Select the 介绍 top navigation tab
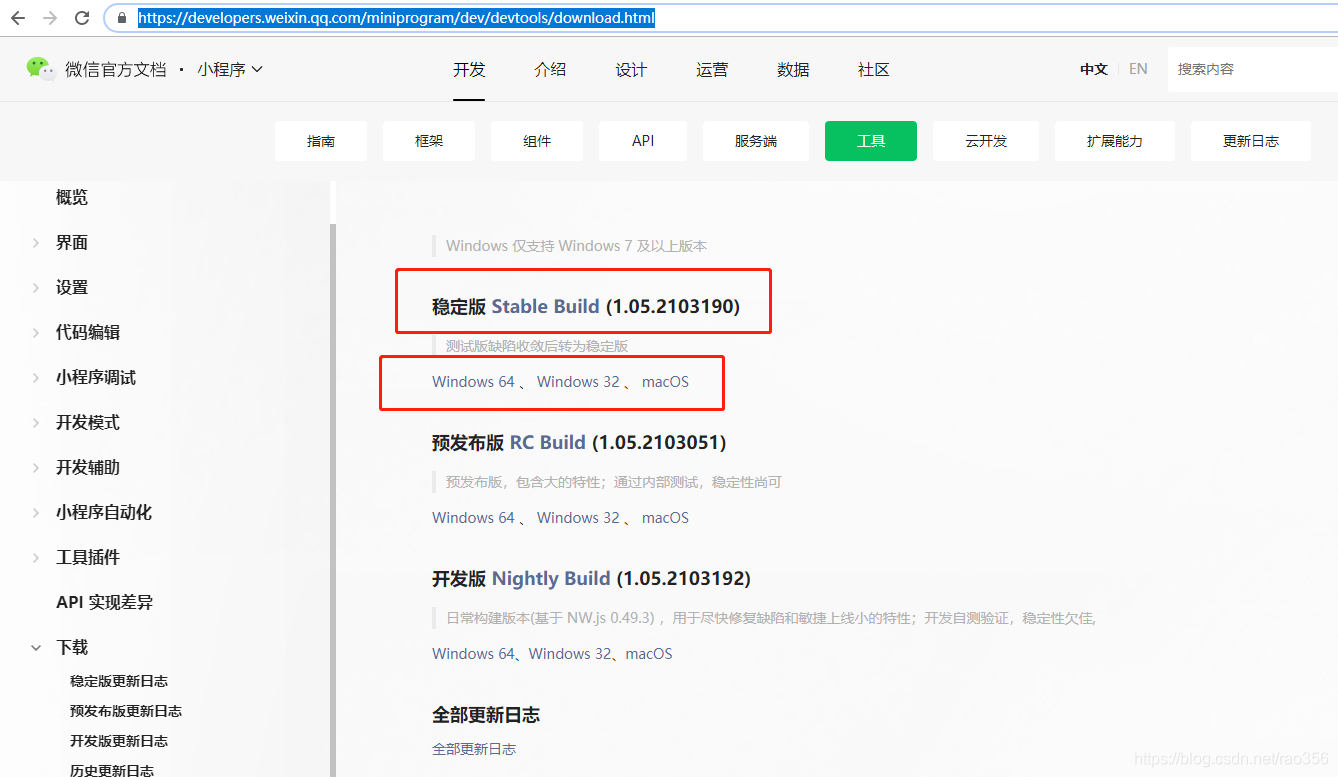1338x777 pixels. tap(550, 69)
